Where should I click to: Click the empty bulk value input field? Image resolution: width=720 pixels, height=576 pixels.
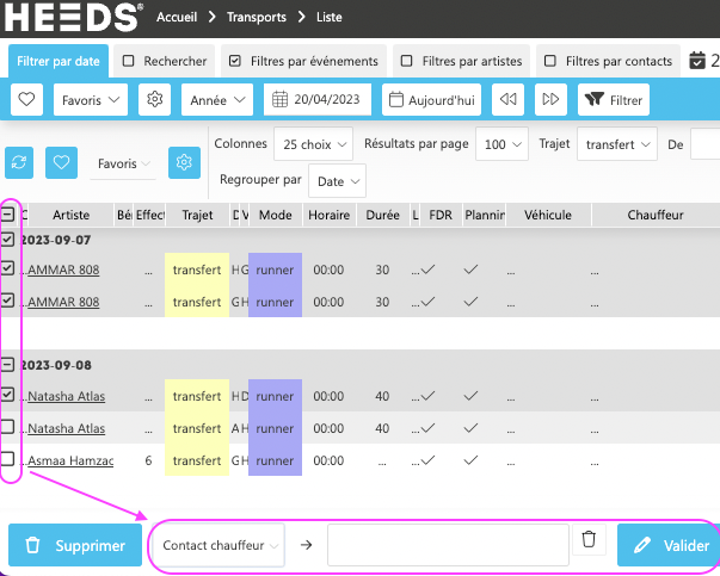pyautogui.click(x=448, y=545)
